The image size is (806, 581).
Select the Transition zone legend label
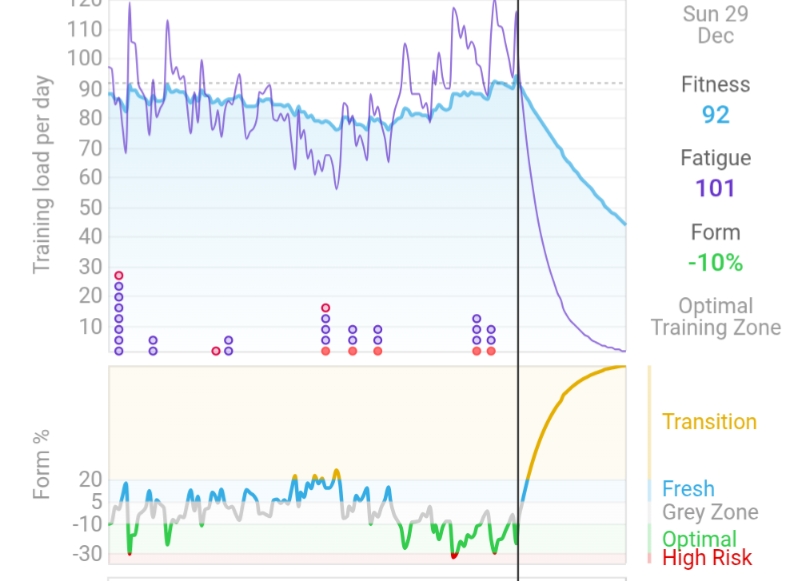coord(709,421)
